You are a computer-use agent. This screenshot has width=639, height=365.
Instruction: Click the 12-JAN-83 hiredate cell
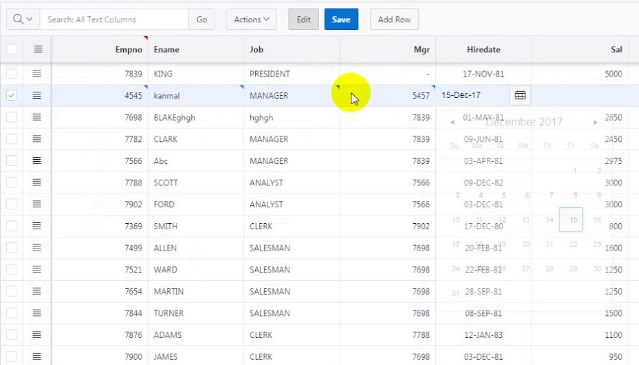[x=483, y=335]
